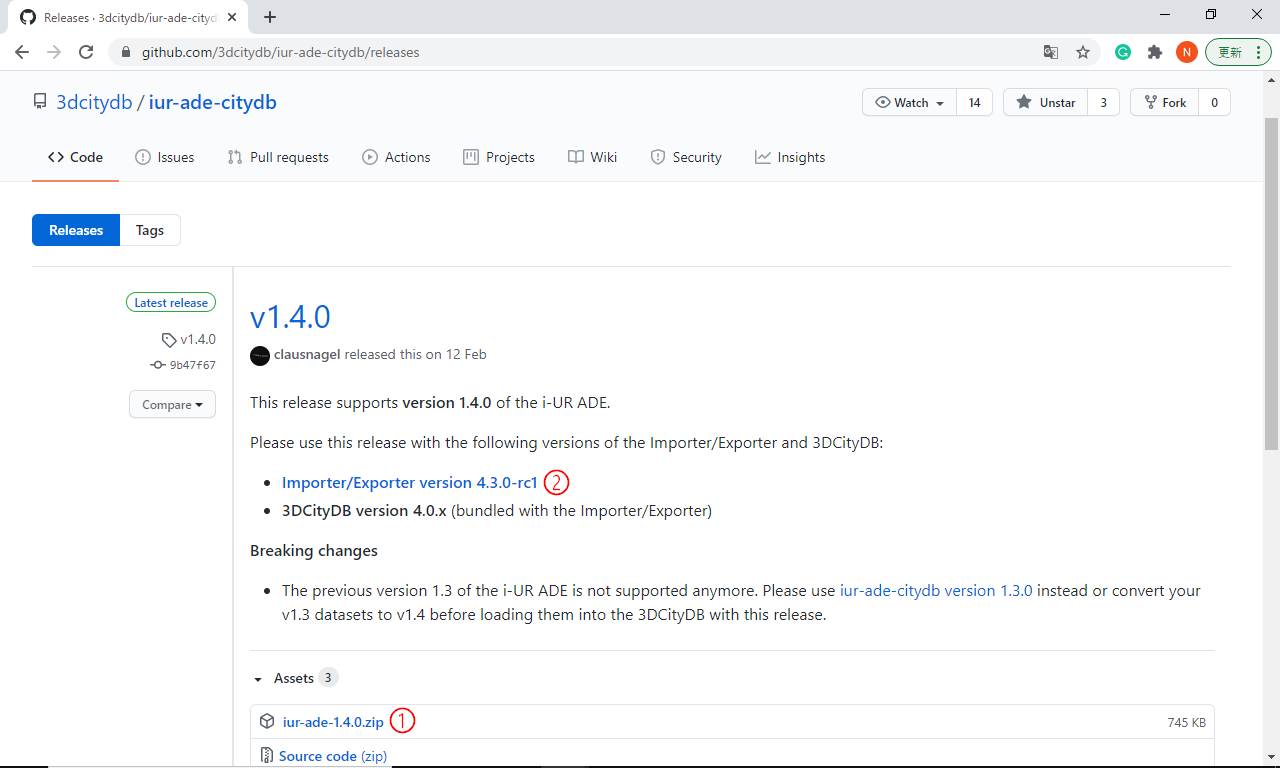Go back using the browser back arrow

(22, 52)
